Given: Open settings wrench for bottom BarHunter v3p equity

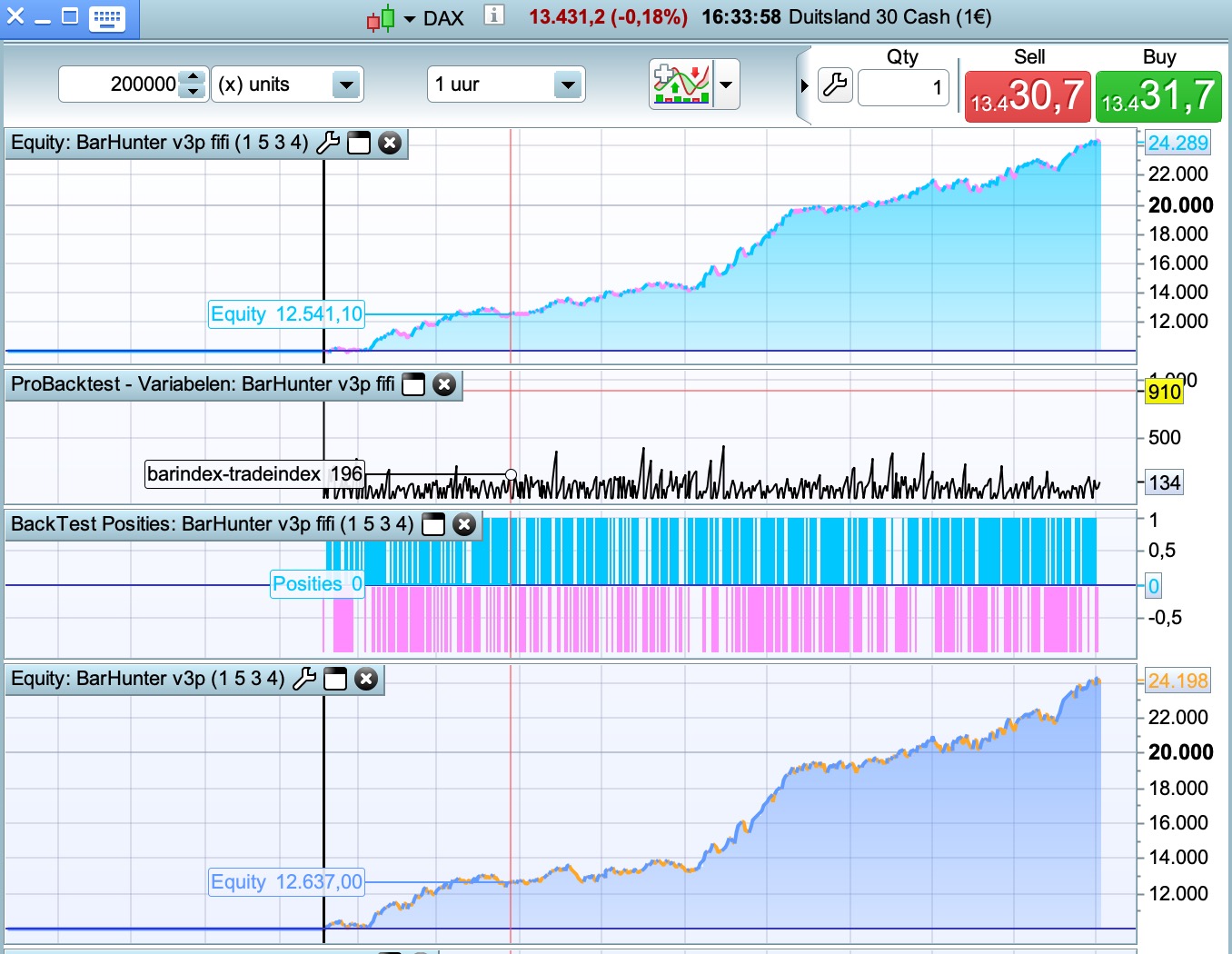Looking at the screenshot, I should pyautogui.click(x=304, y=679).
